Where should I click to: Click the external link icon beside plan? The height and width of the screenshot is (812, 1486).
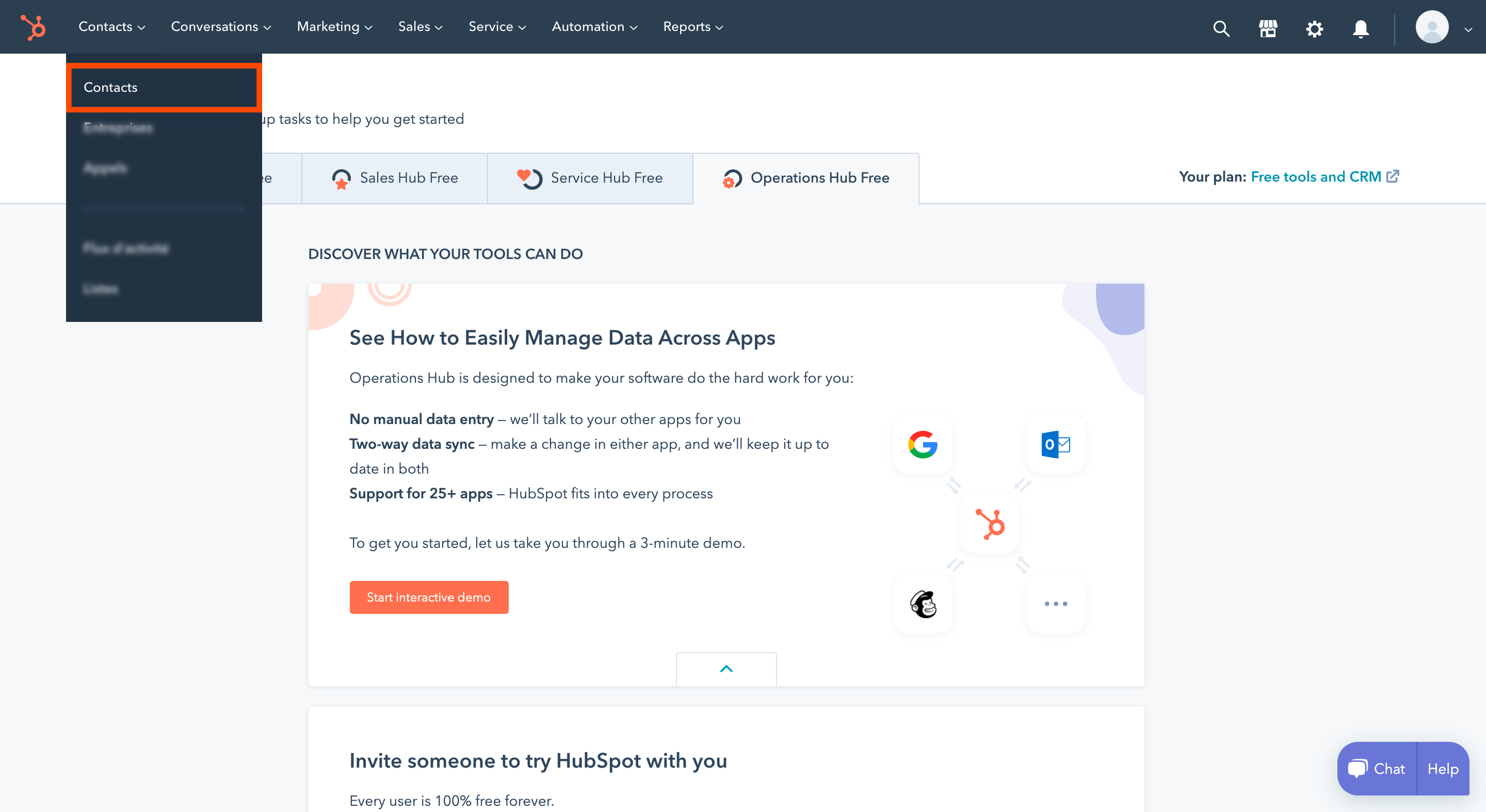pyautogui.click(x=1393, y=176)
